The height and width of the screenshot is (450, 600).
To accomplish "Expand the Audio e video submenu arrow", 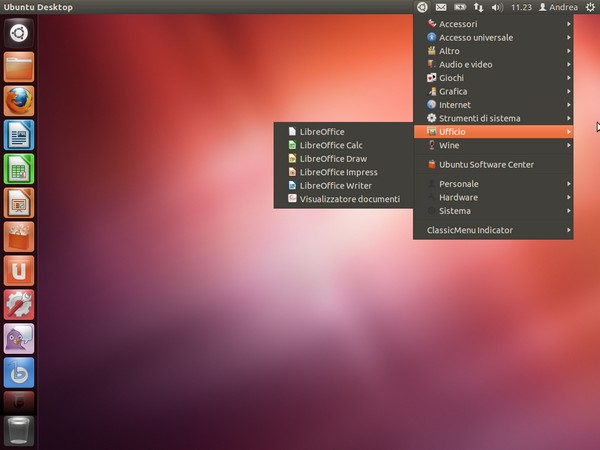I will coord(569,64).
